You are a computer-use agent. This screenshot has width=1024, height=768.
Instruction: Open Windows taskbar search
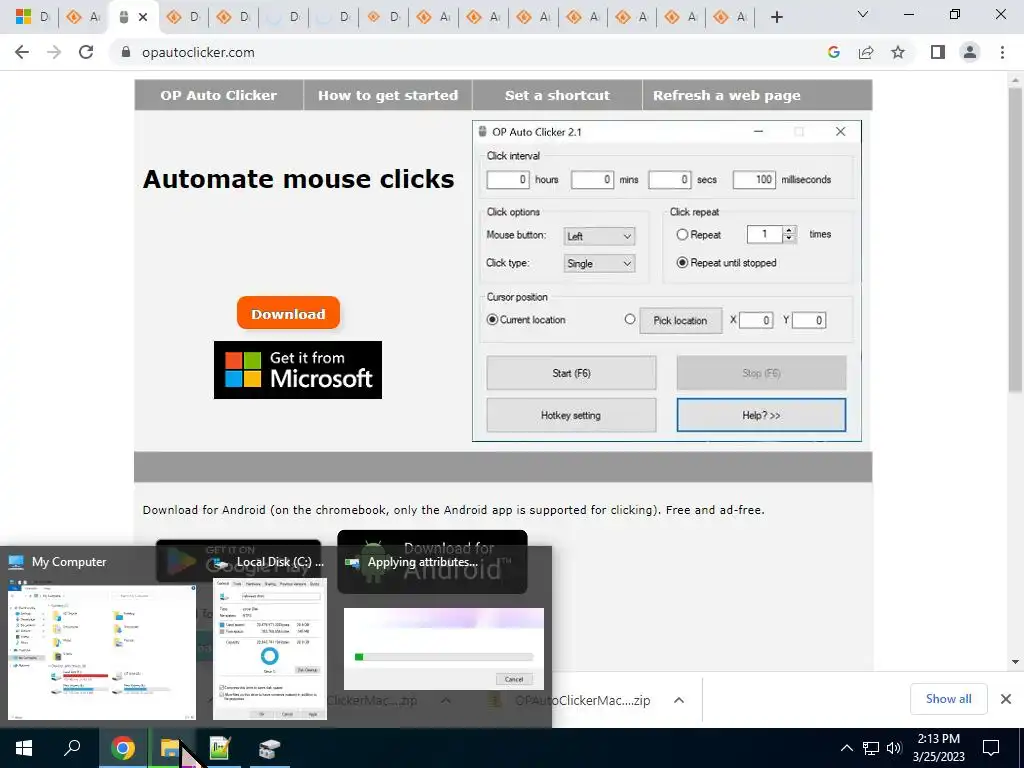point(72,748)
